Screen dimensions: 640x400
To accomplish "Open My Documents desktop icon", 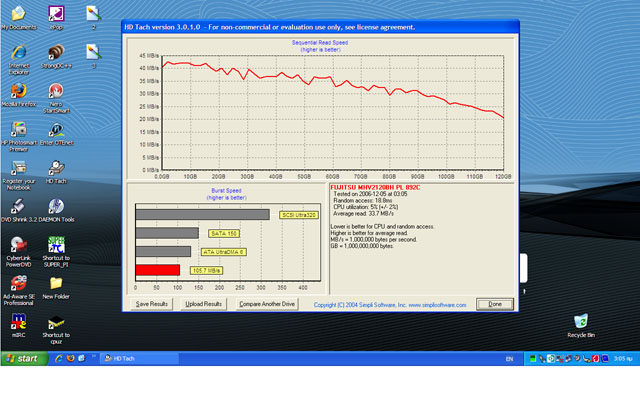I will coord(19,18).
